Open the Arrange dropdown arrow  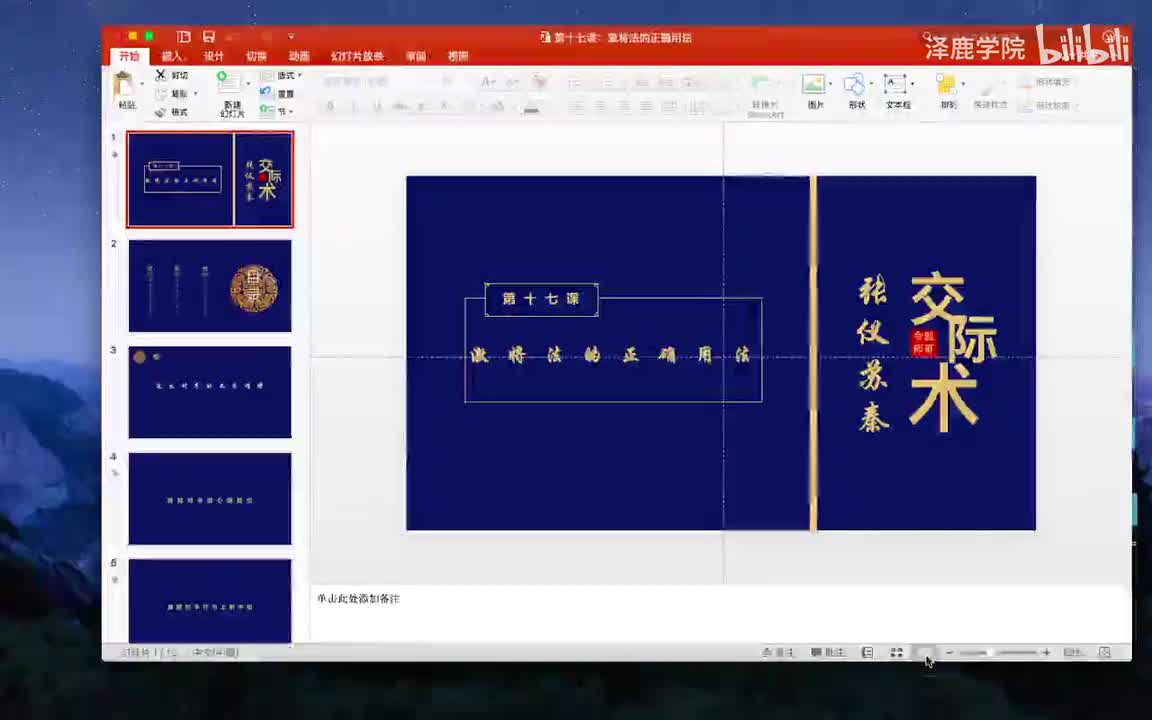963,84
